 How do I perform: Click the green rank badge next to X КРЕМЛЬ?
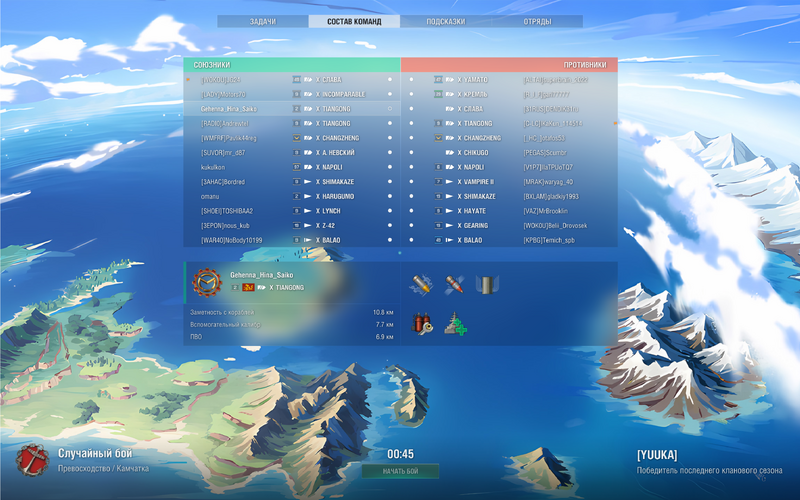pyautogui.click(x=438, y=94)
